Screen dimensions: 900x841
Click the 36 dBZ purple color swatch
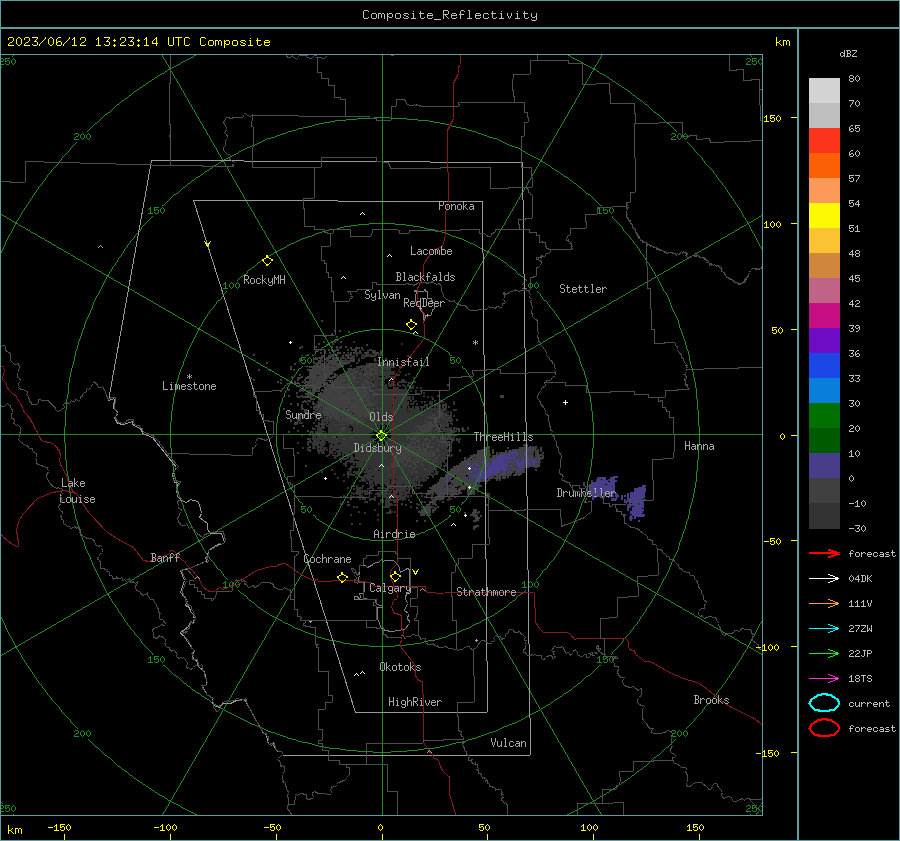(x=824, y=341)
